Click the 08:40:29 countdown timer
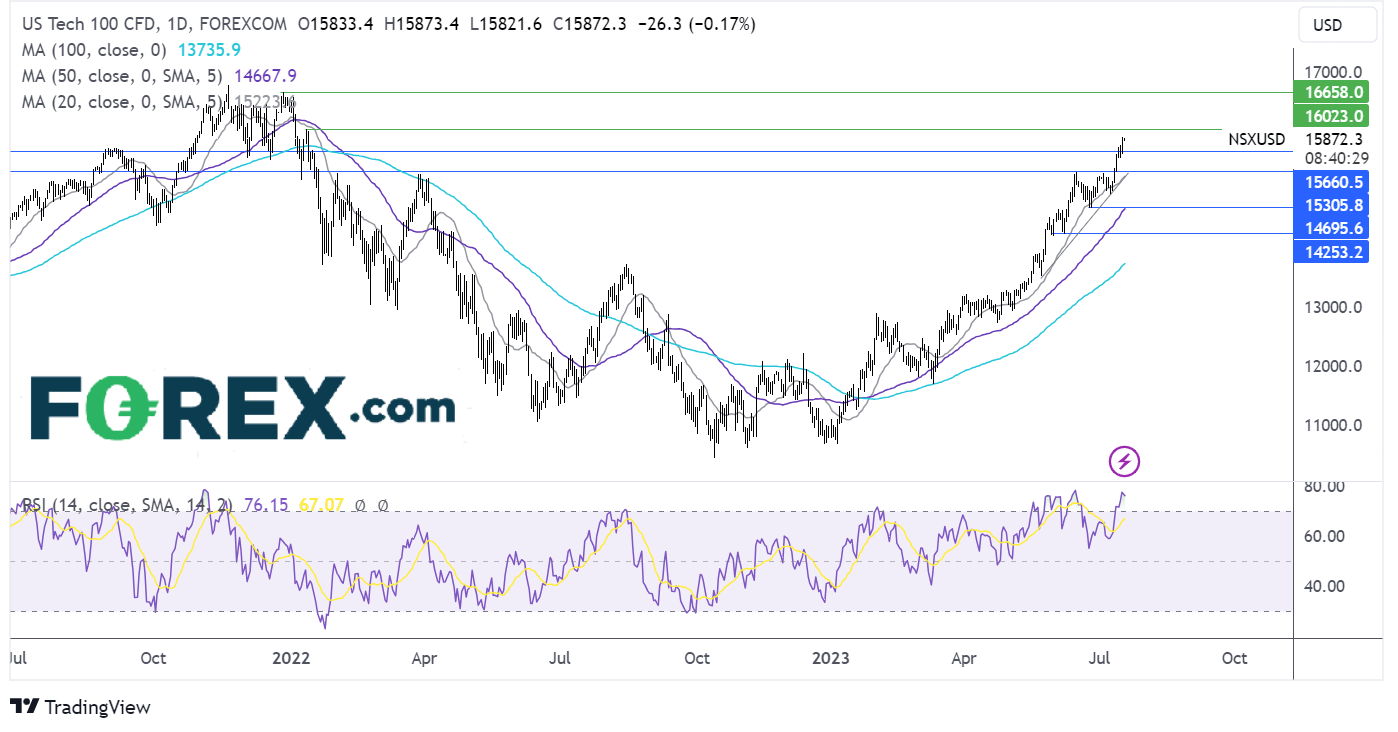1398x732 pixels. (x=1335, y=157)
